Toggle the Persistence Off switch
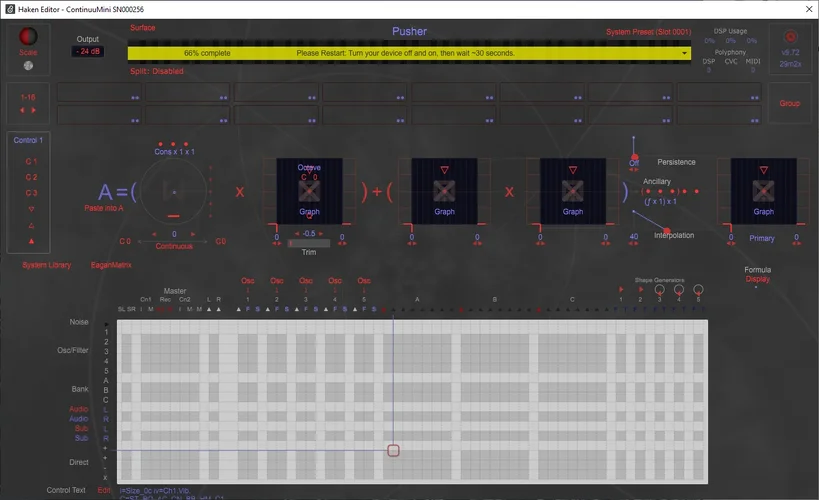The height and width of the screenshot is (500, 819). pyautogui.click(x=634, y=164)
